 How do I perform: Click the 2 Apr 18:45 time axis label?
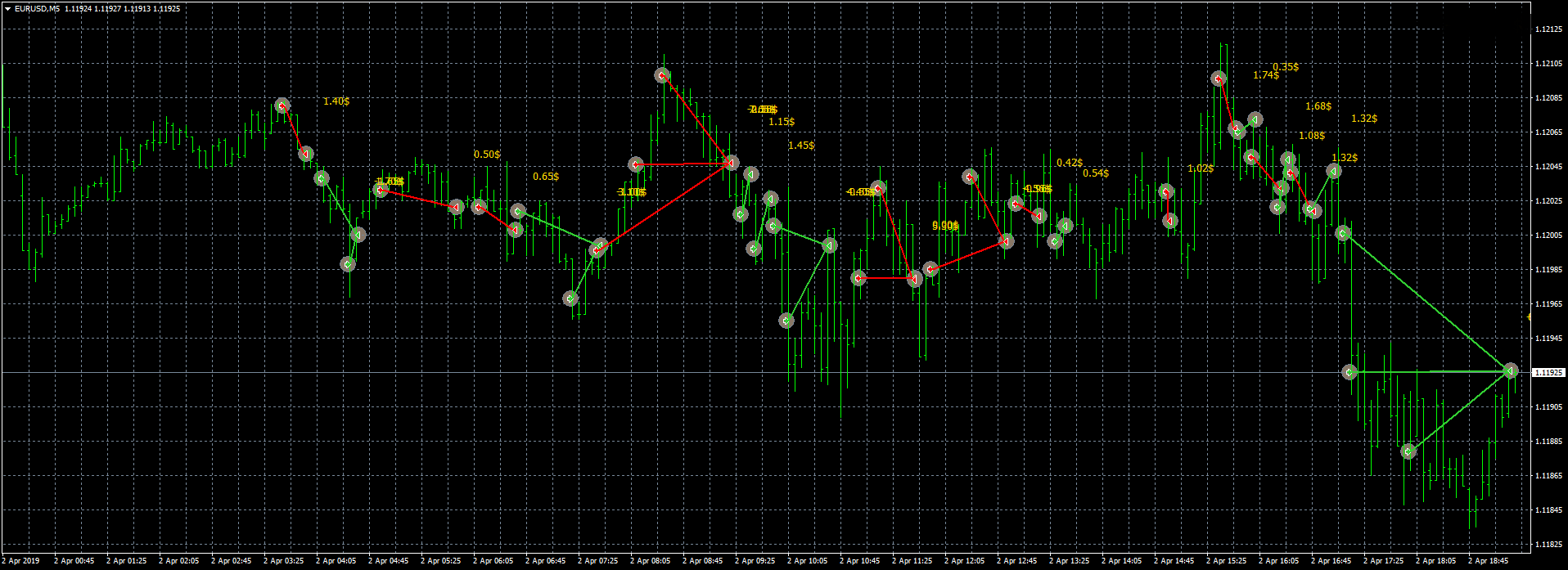(x=1489, y=561)
